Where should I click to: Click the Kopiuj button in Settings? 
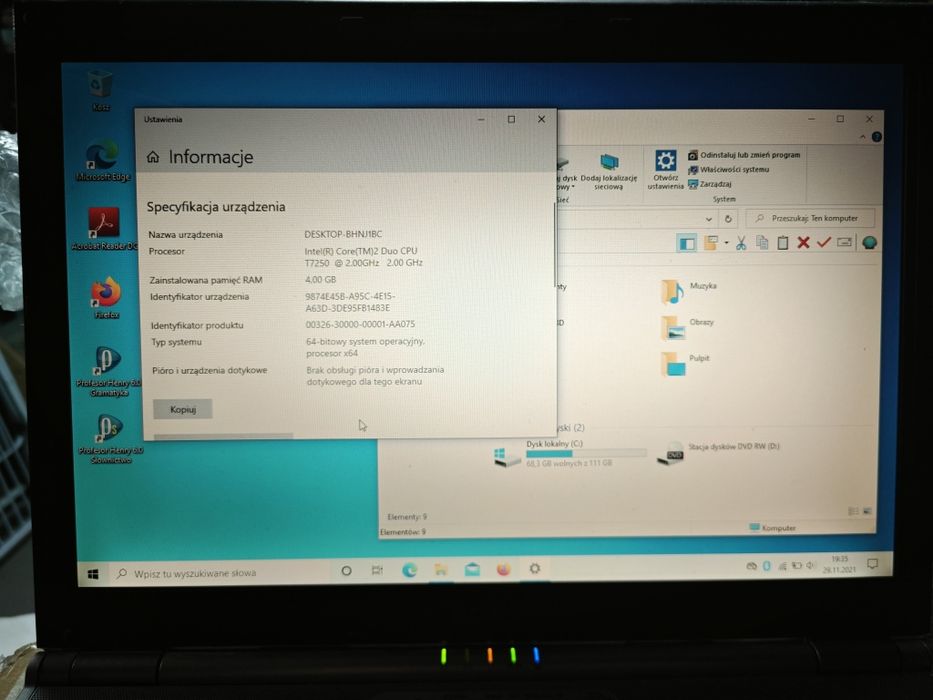click(183, 409)
